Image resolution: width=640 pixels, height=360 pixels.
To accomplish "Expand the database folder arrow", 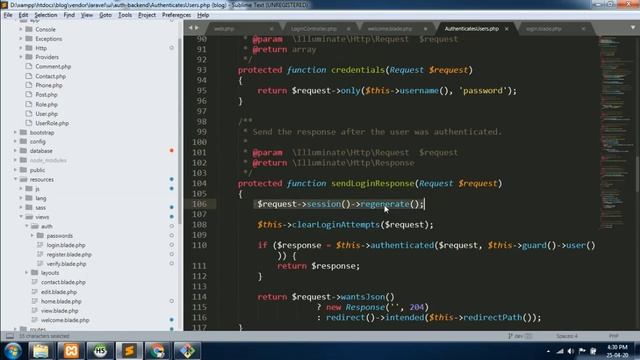I will [16, 151].
